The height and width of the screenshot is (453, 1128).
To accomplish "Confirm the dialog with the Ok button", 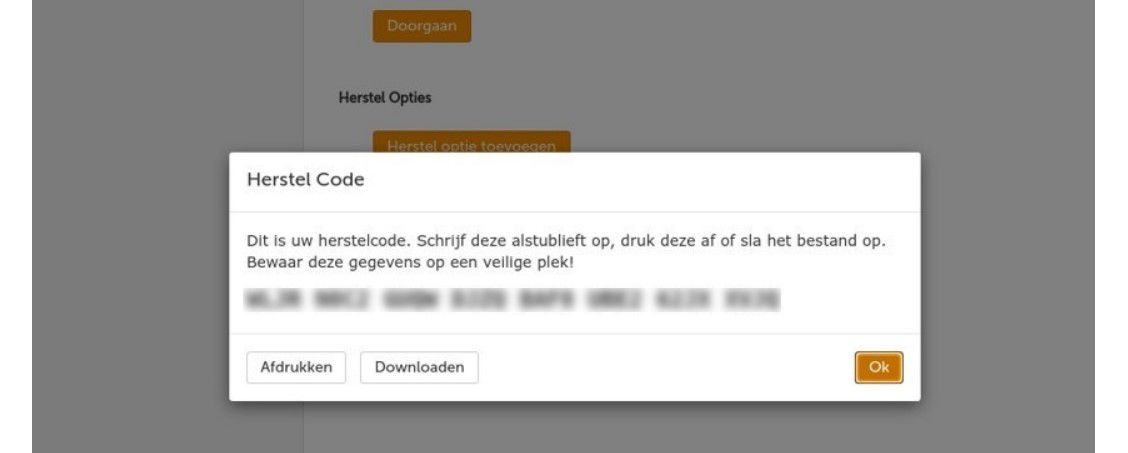I will [x=878, y=367].
